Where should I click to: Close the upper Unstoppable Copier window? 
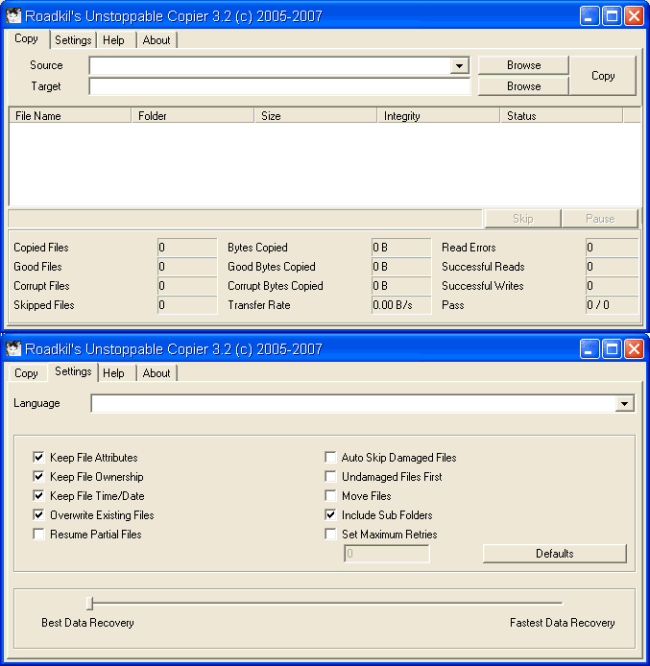(x=634, y=17)
